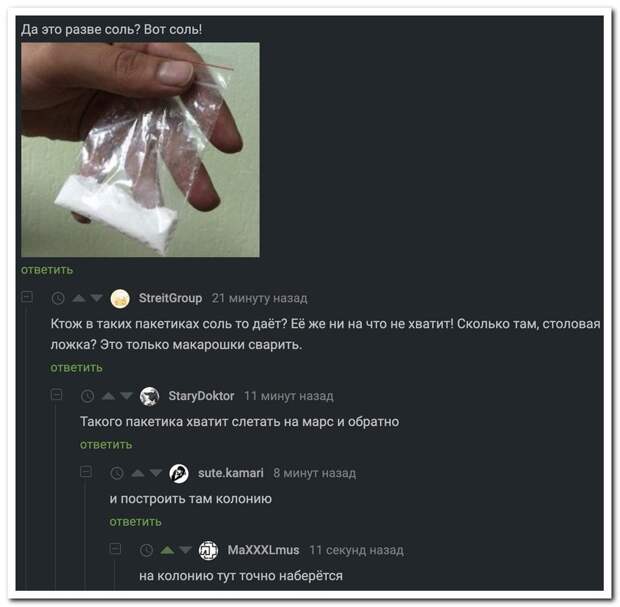Open the StreitGroup user profile
The image size is (620, 607).
click(170, 298)
